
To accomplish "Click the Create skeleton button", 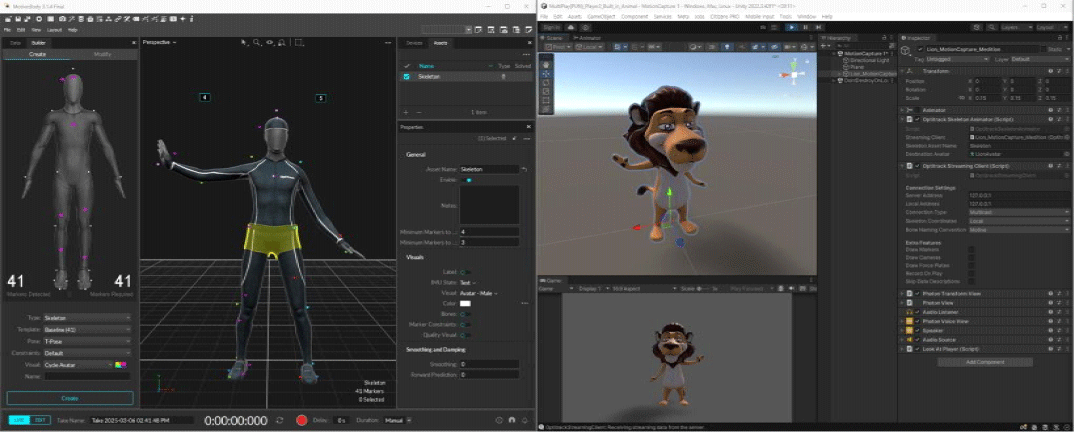I will 70,398.
